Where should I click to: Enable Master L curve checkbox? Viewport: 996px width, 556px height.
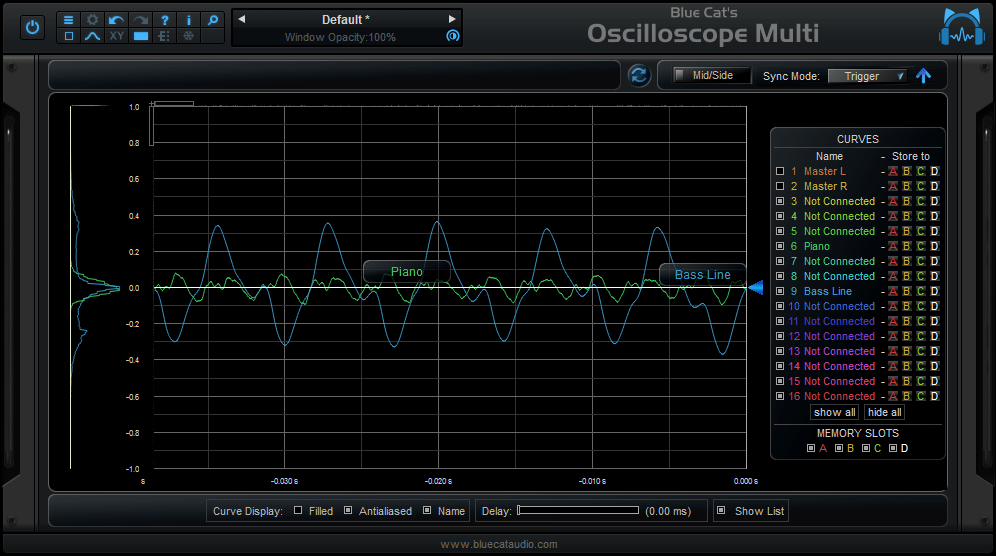pos(780,171)
